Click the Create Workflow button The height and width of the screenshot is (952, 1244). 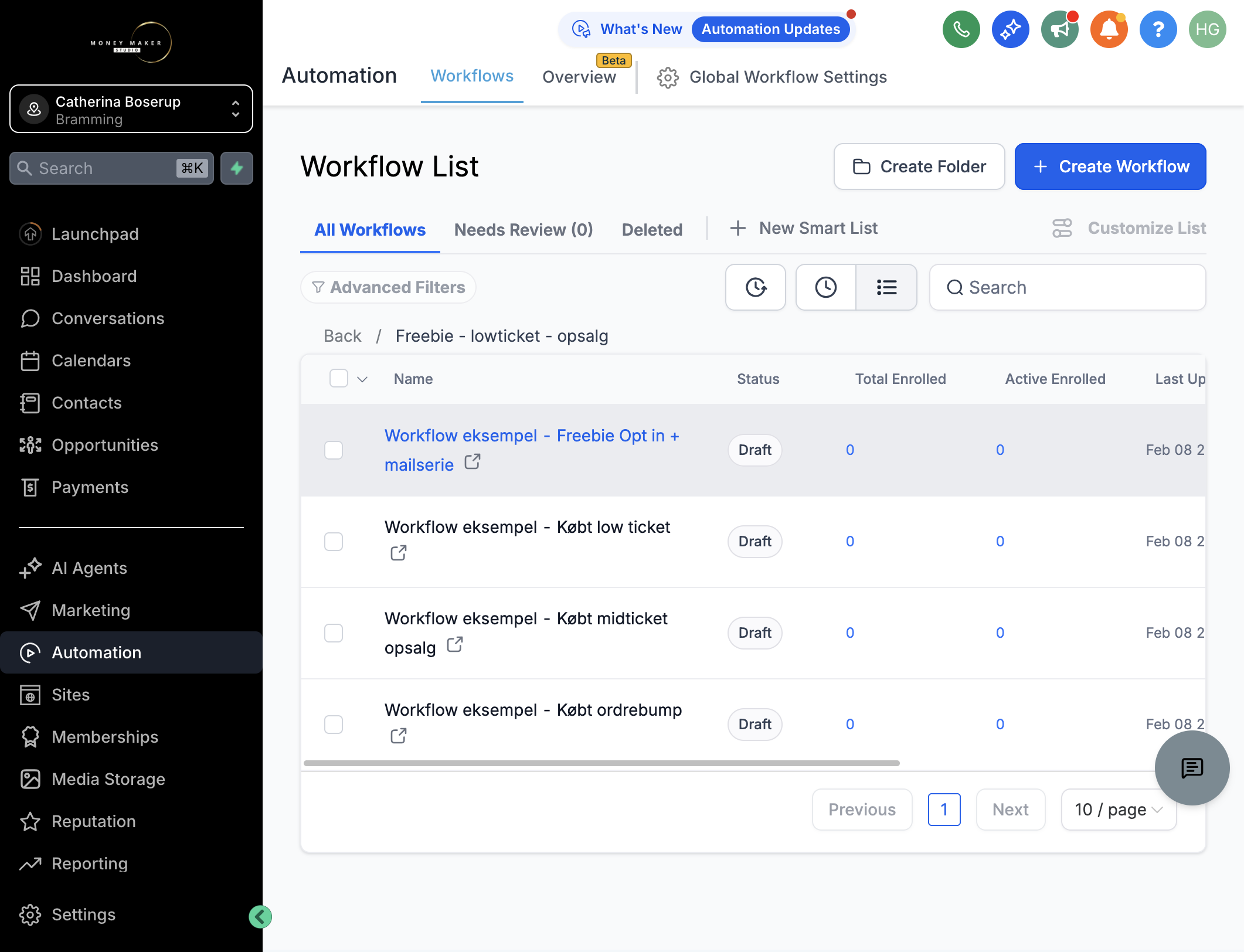[x=1110, y=166]
